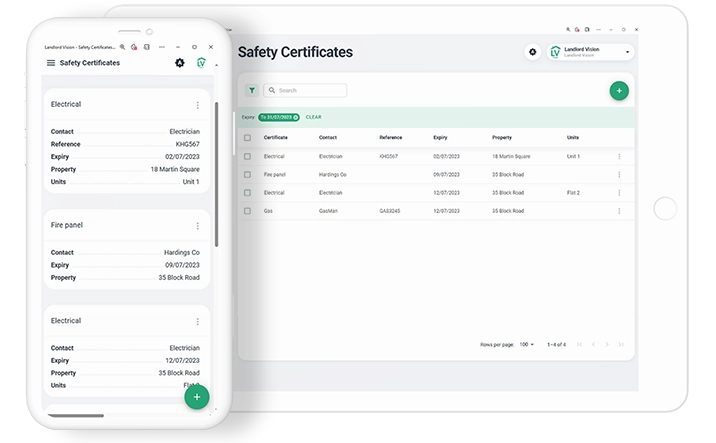Click GasMan contact cell
The width and height of the screenshot is (716, 443).
pyautogui.click(x=328, y=211)
